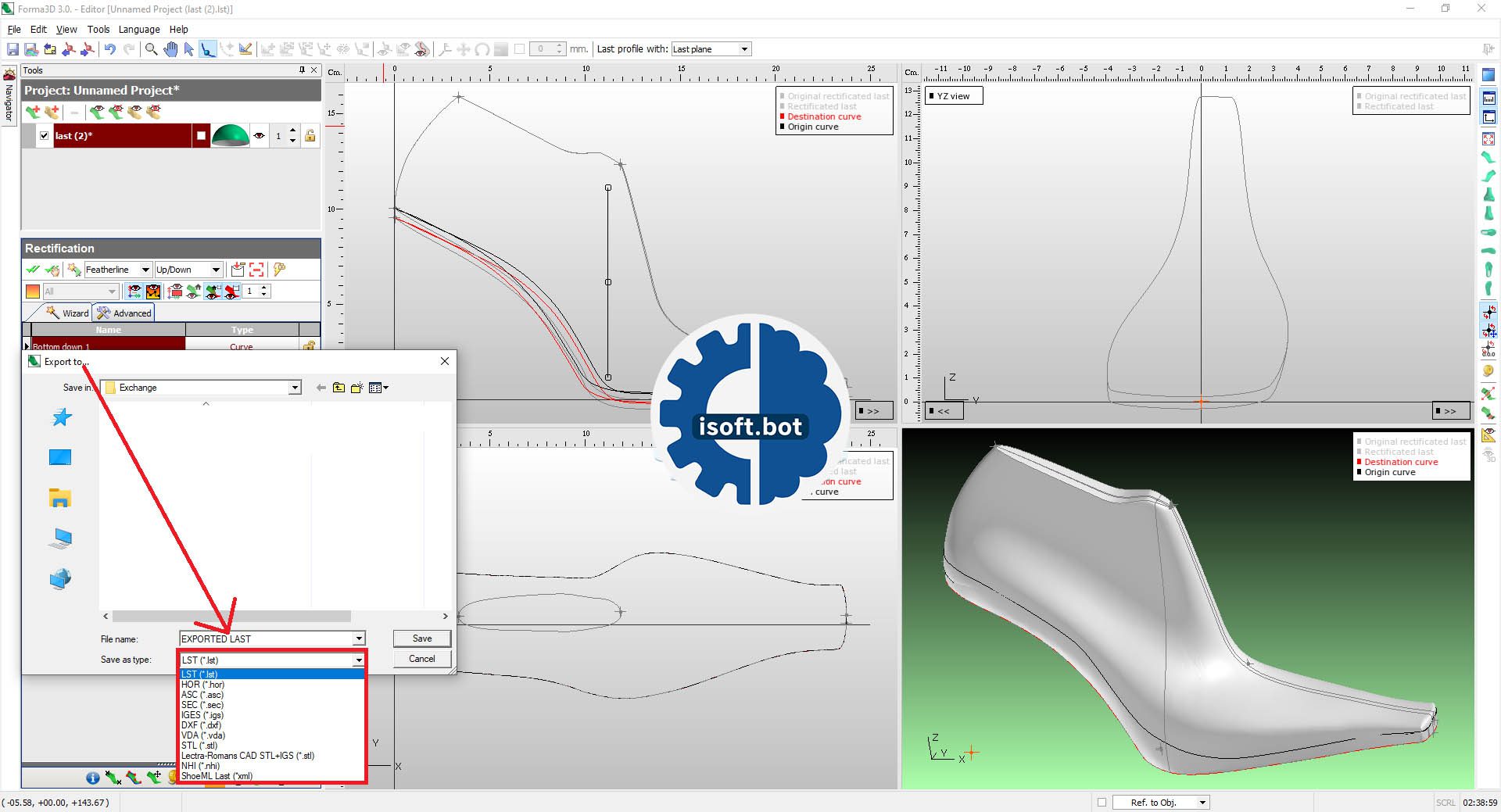The width and height of the screenshot is (1501, 812).
Task: Click the Undo arrow icon
Action: point(110,49)
